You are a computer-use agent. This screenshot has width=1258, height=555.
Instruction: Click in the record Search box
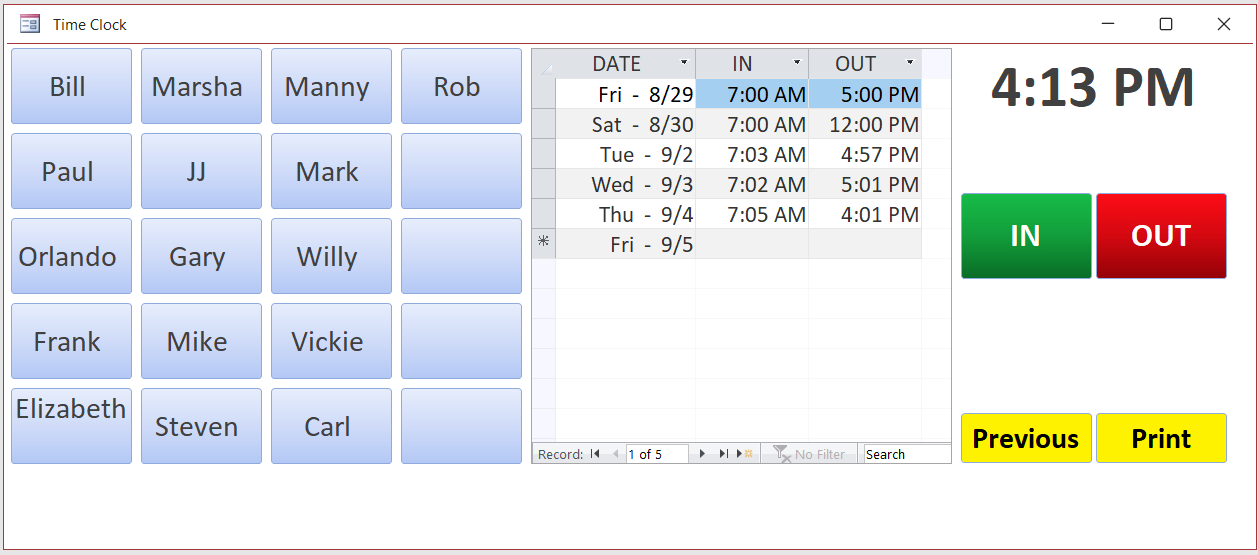(x=906, y=454)
